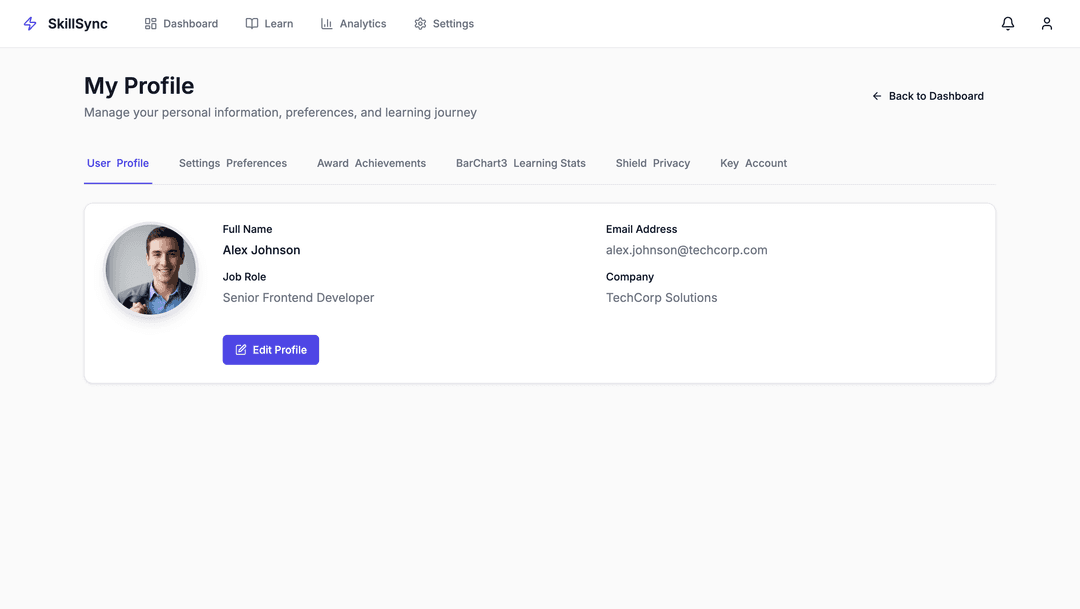Open the user account icon in header
Viewport: 1080px width, 609px height.
[x=1047, y=24]
